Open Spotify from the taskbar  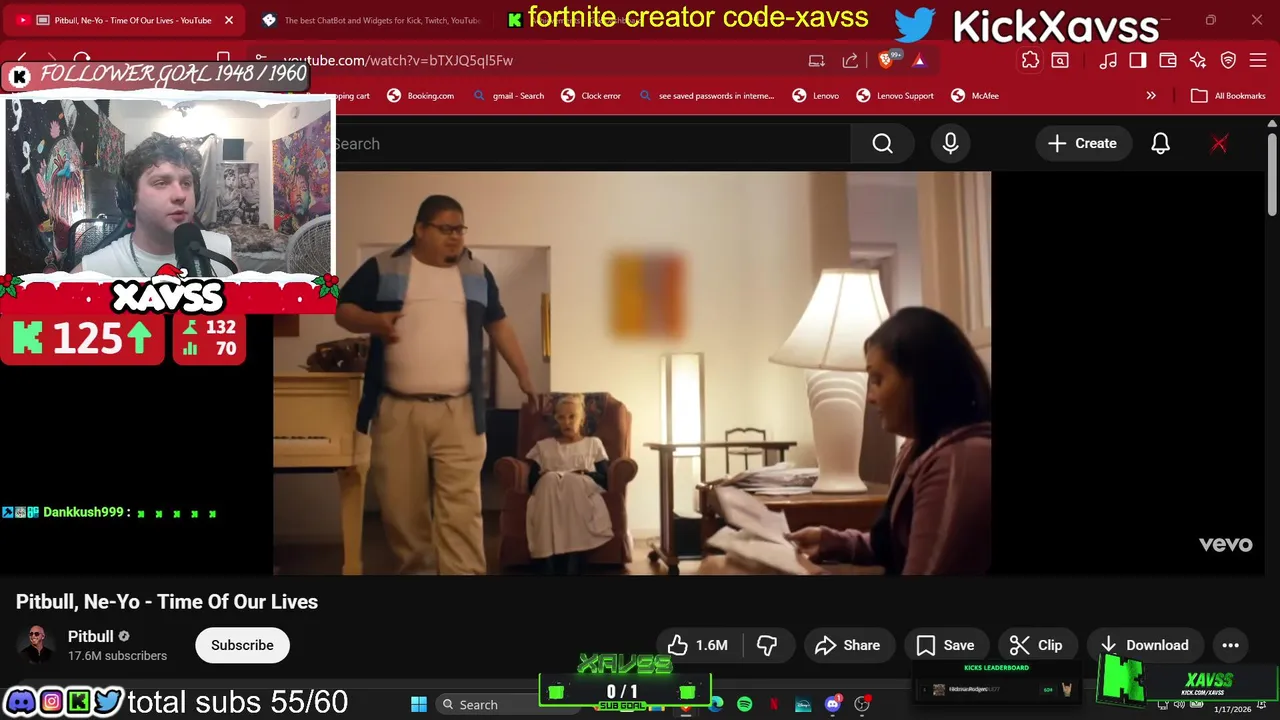click(x=744, y=704)
